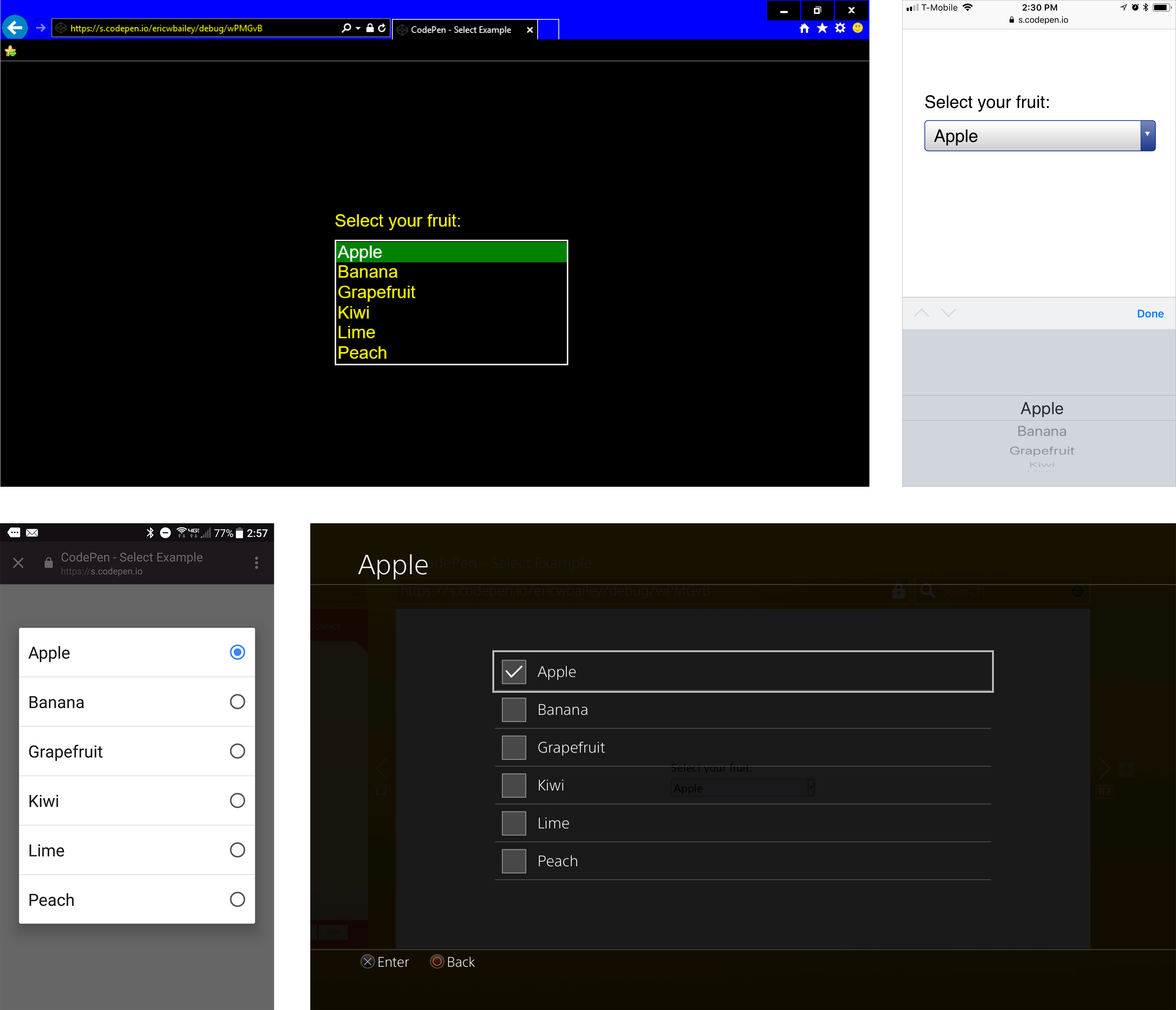The height and width of the screenshot is (1010, 1176).
Task: Open the IE home icon
Action: pos(804,28)
